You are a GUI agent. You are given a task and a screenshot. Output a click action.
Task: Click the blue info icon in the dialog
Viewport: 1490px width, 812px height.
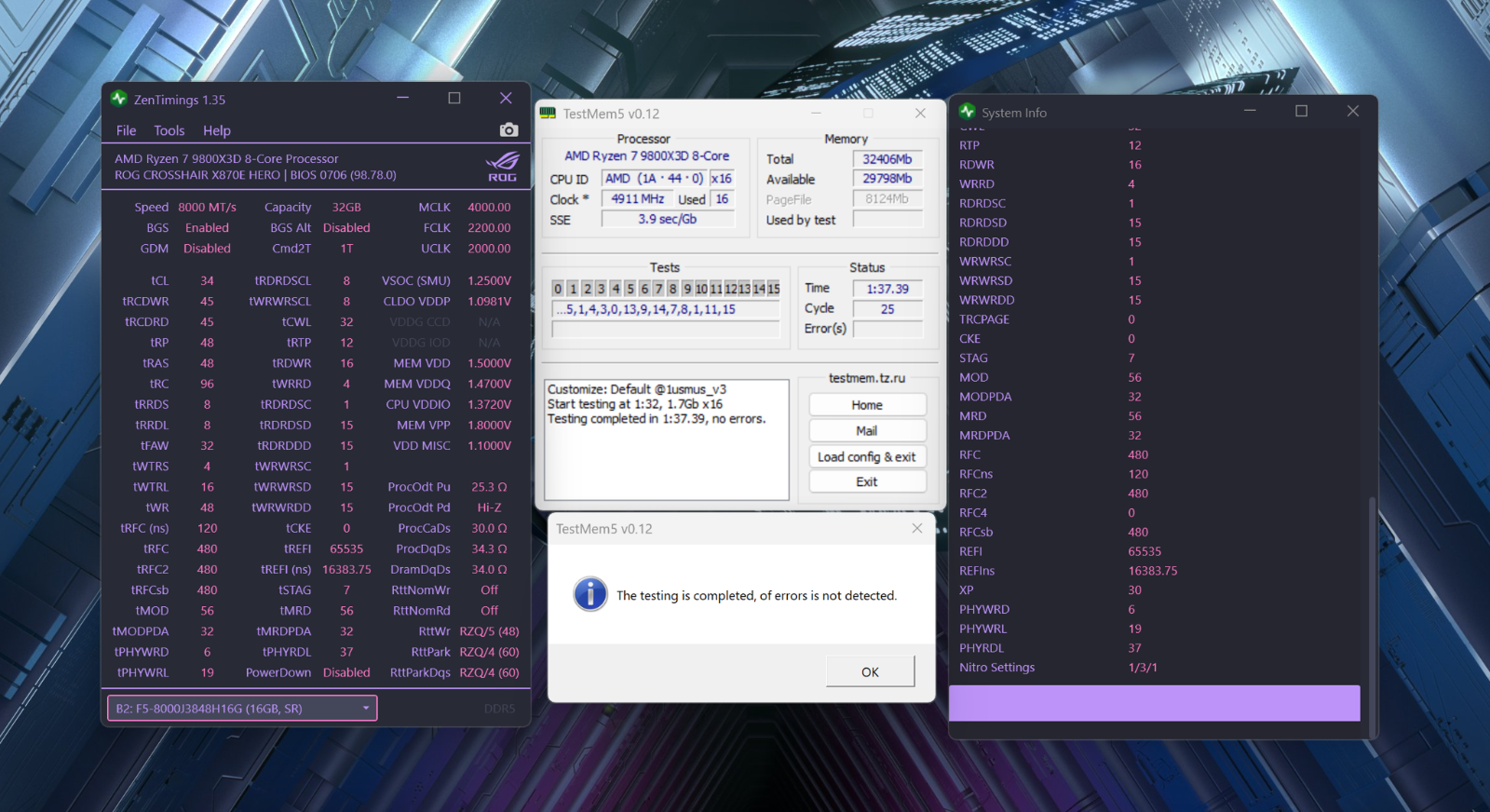(x=590, y=594)
